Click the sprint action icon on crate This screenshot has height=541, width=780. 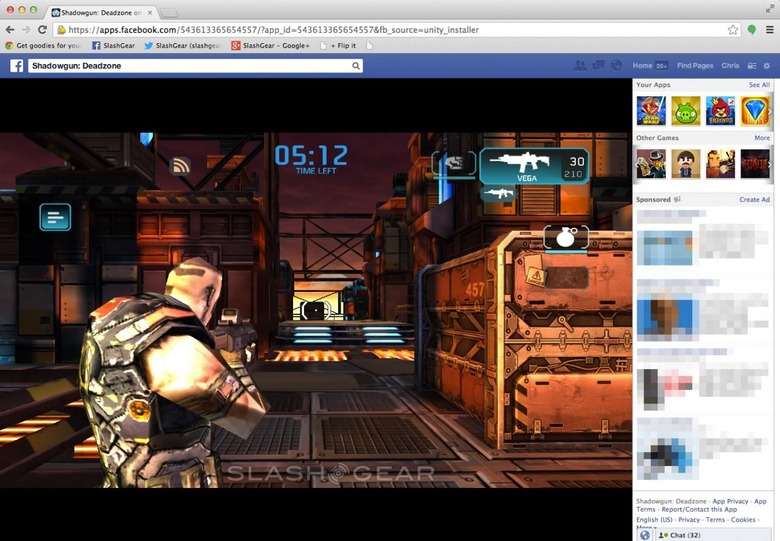click(567, 277)
